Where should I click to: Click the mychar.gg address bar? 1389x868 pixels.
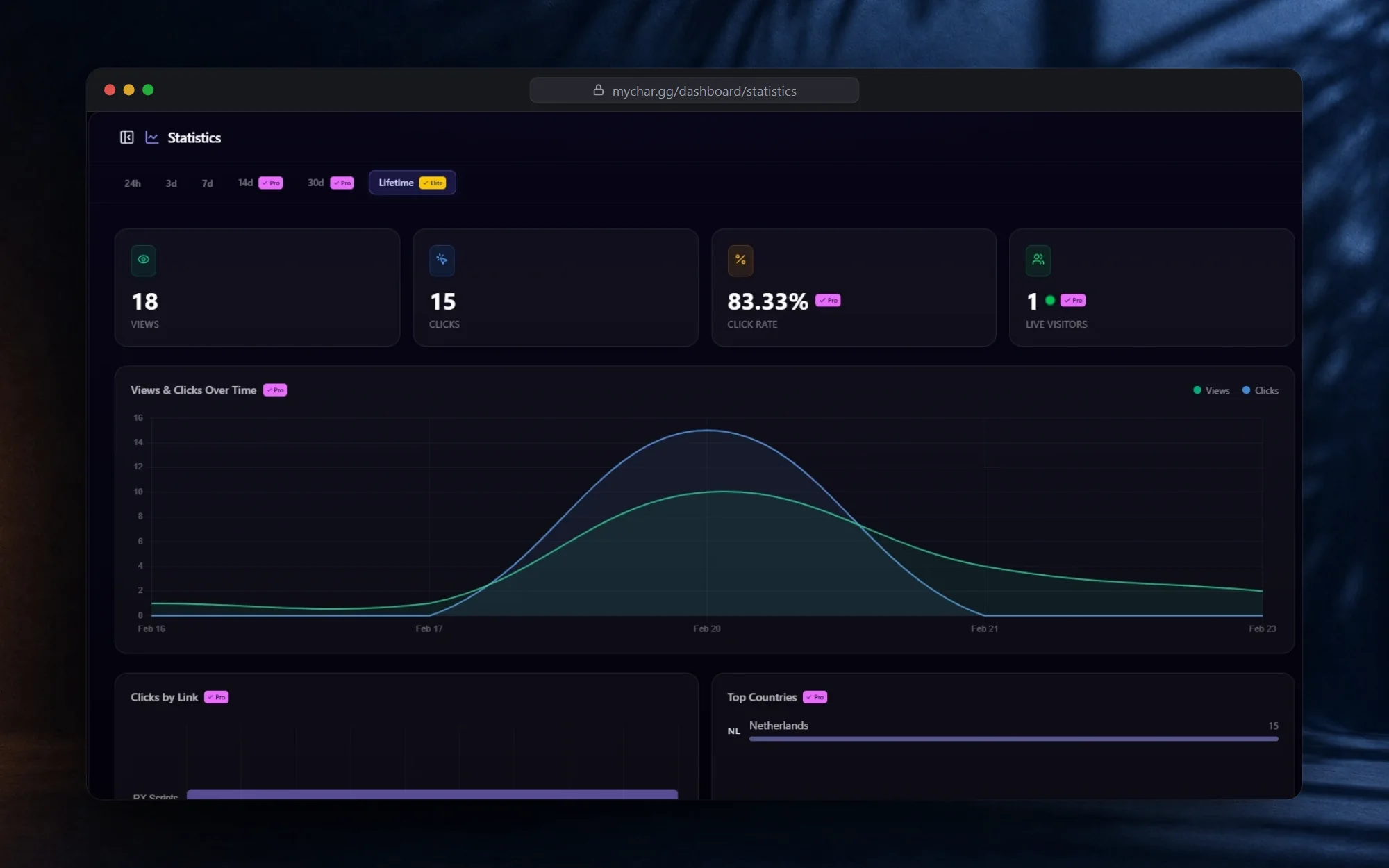694,90
